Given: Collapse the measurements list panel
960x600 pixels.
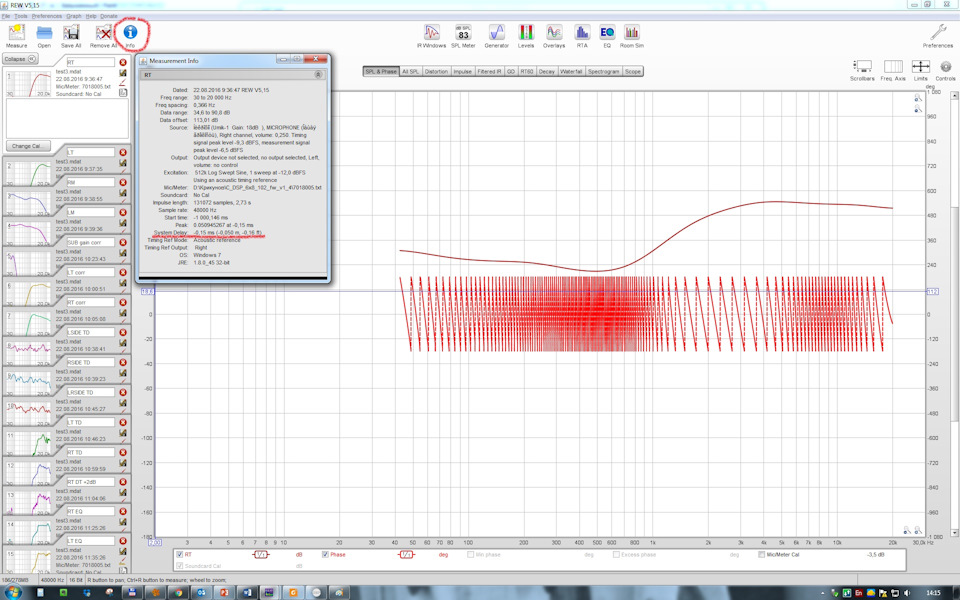Looking at the screenshot, I should point(20,59).
